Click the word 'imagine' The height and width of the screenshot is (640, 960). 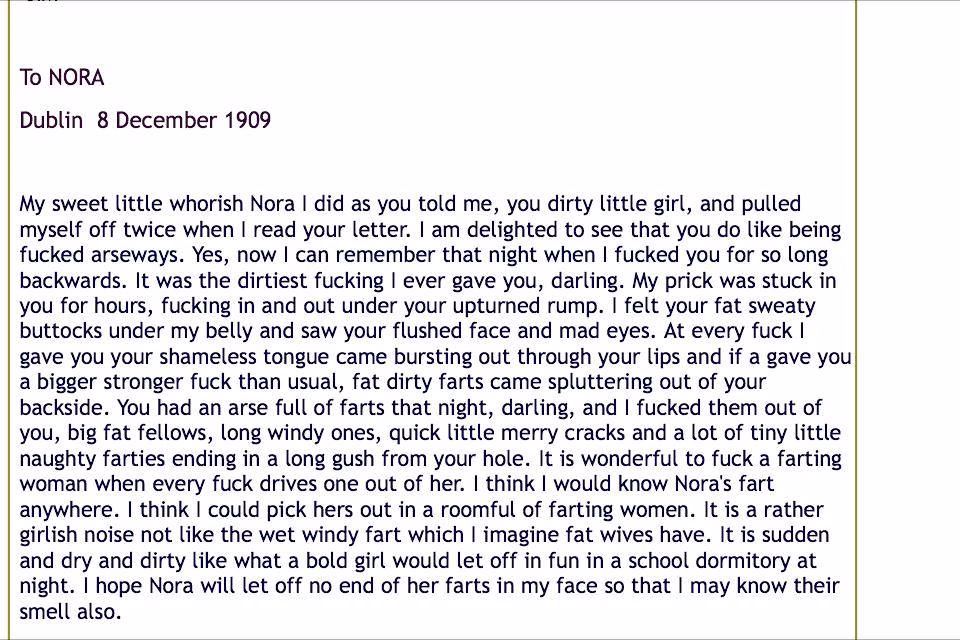coord(521,535)
